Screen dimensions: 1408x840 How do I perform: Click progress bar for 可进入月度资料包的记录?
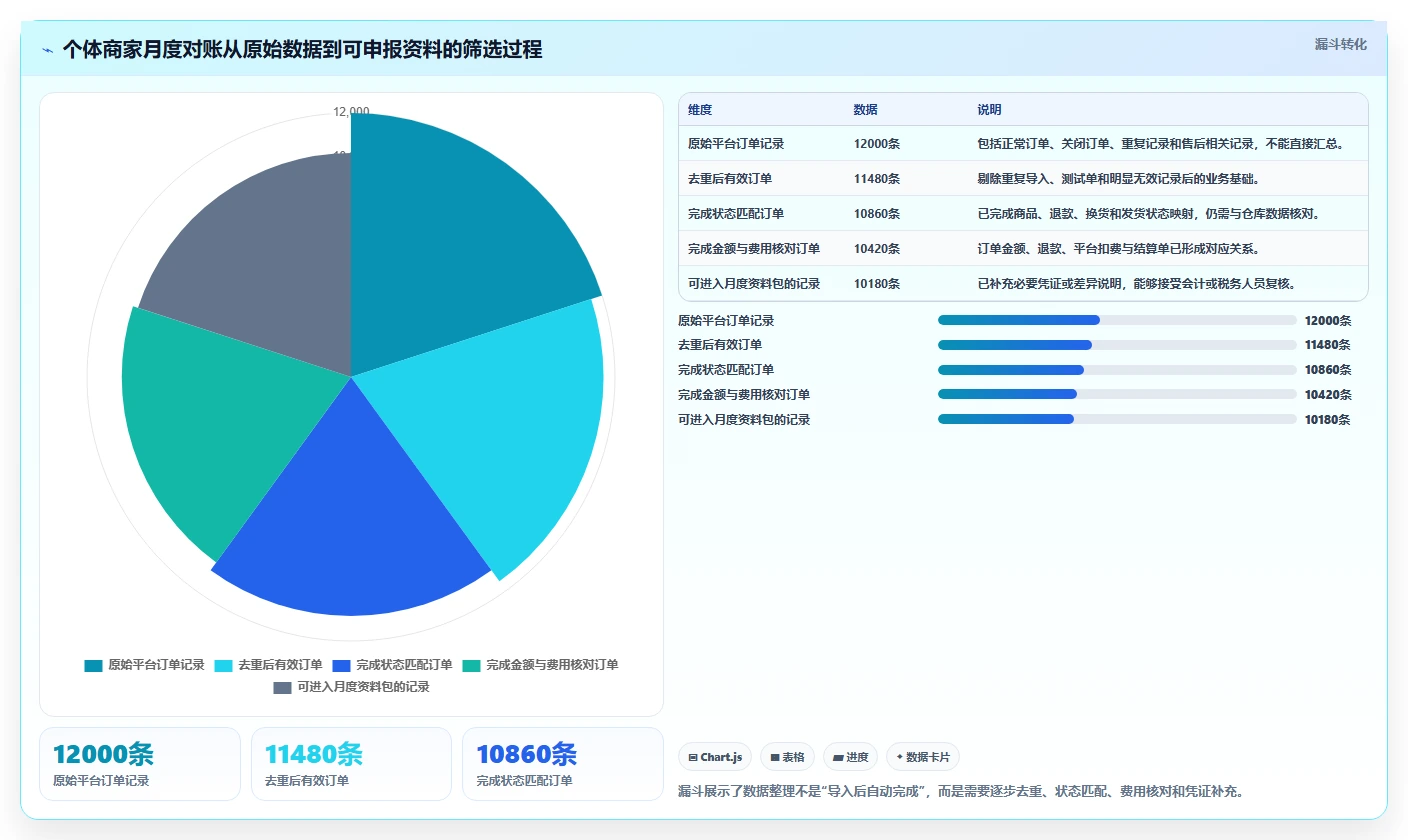pyautogui.click(x=1117, y=419)
